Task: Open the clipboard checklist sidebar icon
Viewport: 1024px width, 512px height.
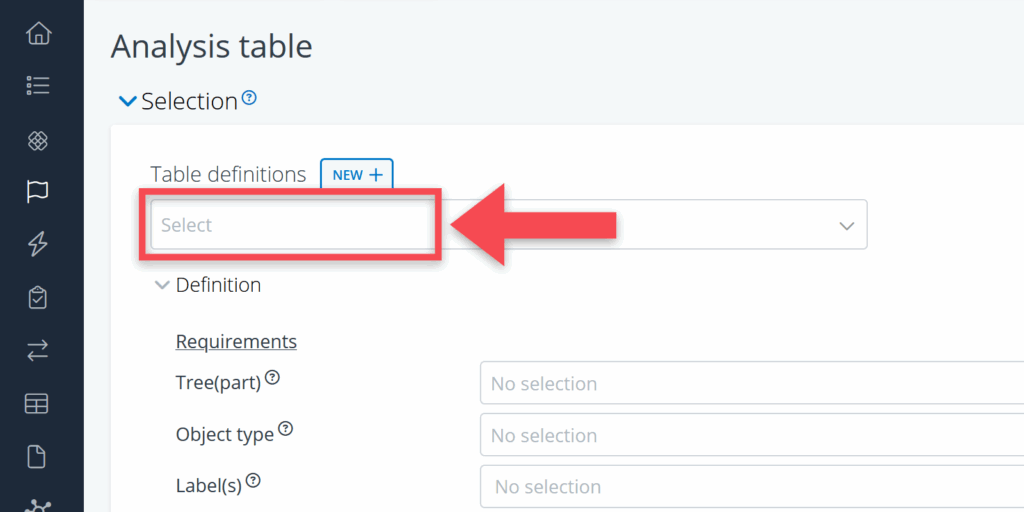Action: tap(38, 297)
